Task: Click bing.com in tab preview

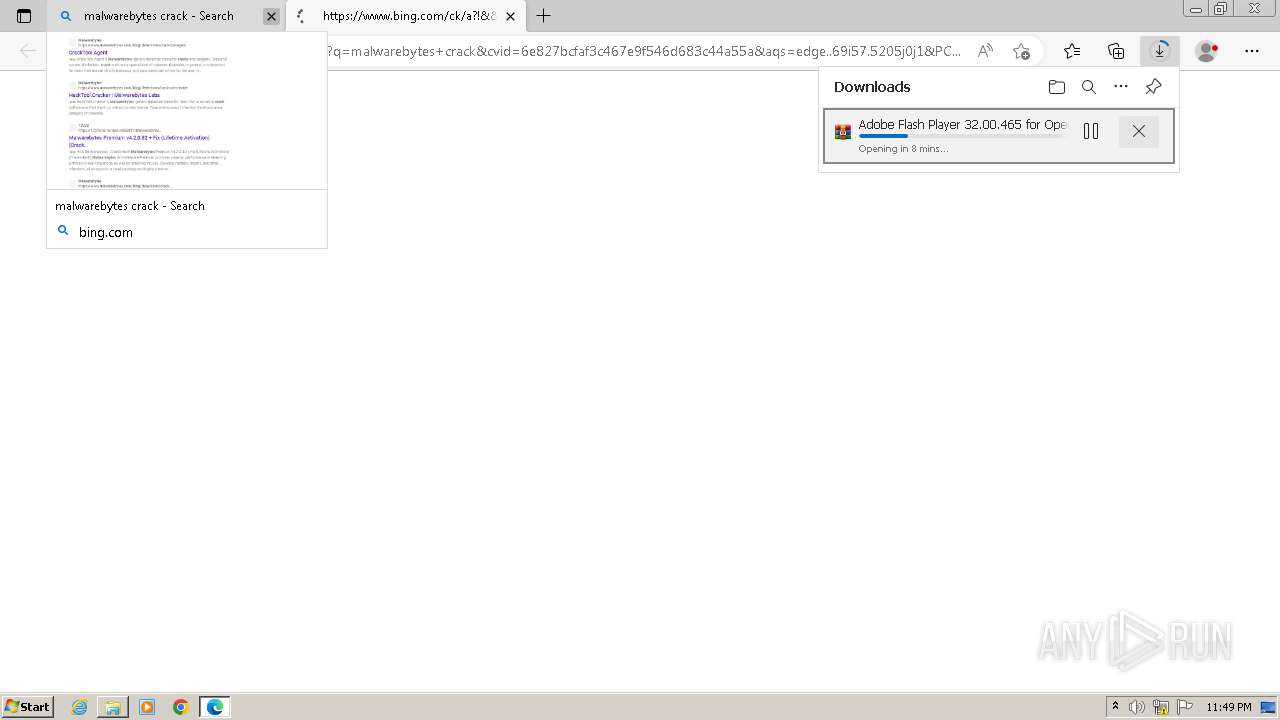Action: tap(106, 232)
